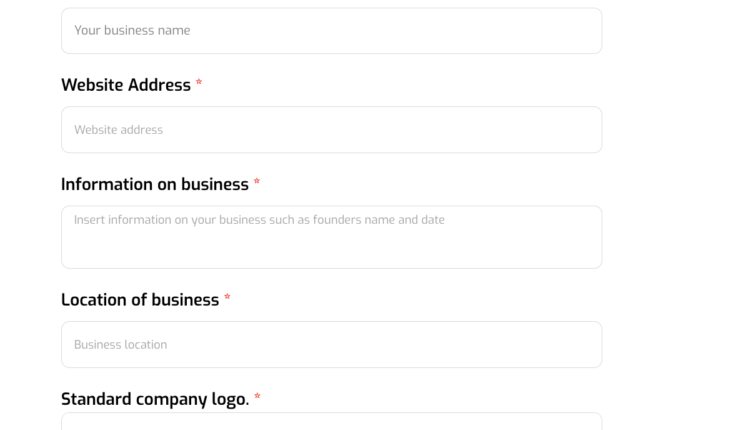
Task: Click the required asterisk after Information on business
Action: 257,183
